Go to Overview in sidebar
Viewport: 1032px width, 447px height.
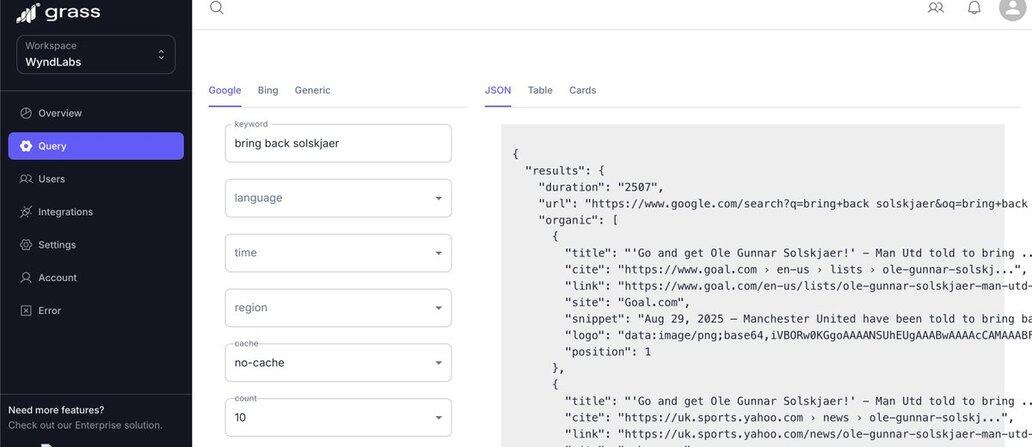tap(96, 113)
